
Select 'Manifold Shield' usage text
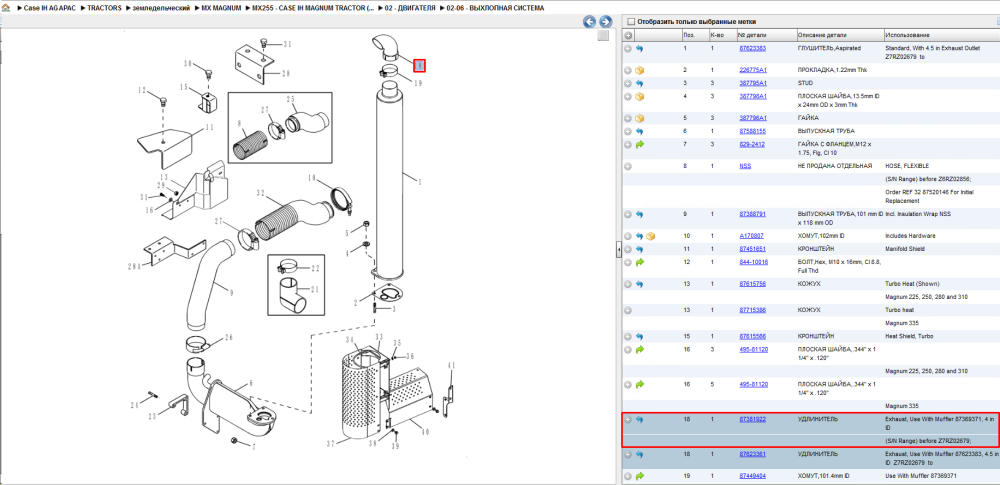tap(904, 249)
